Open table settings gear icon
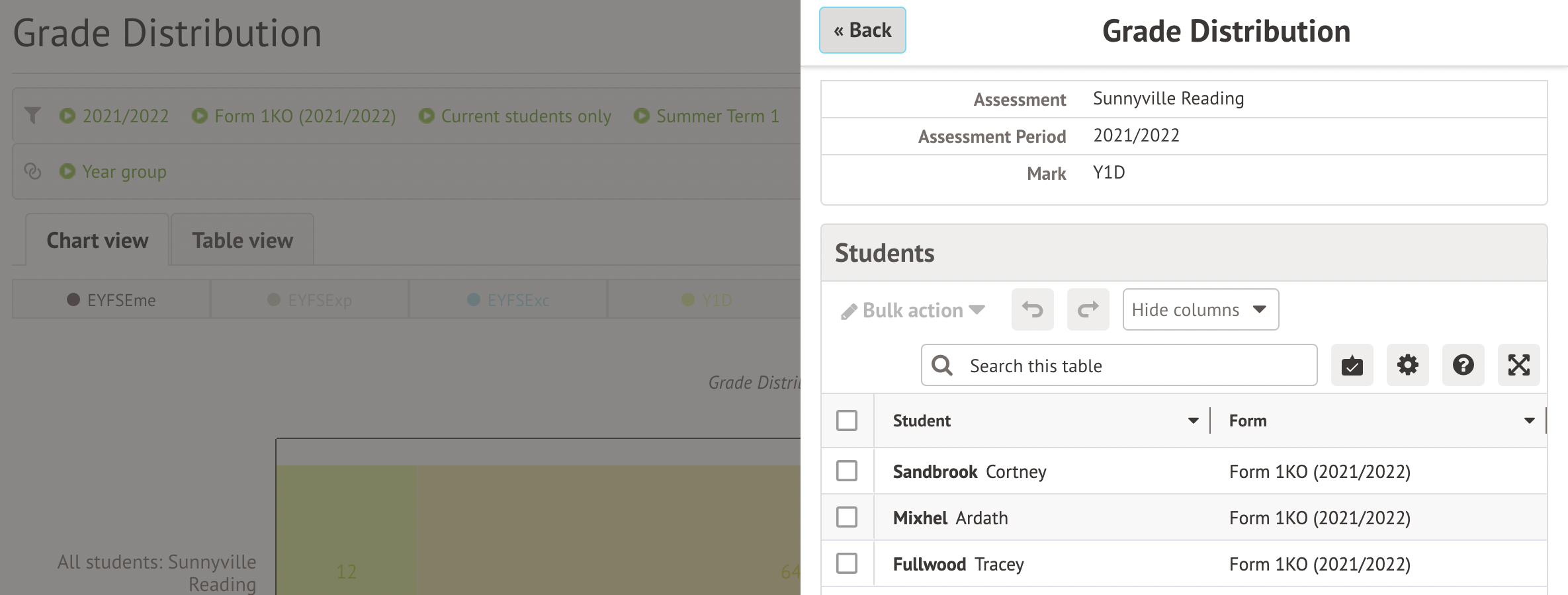 pyautogui.click(x=1407, y=365)
